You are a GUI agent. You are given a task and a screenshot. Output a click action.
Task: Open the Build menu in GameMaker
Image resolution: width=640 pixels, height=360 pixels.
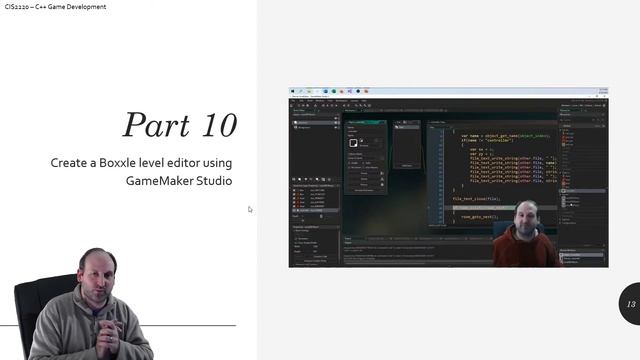pyautogui.click(x=310, y=101)
